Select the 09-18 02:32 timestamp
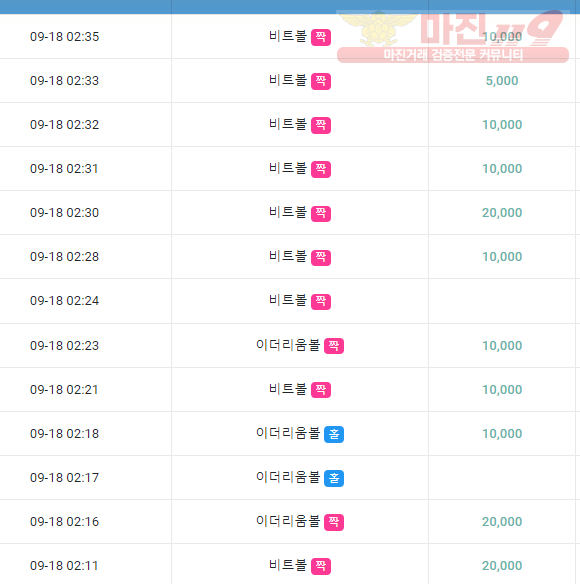This screenshot has height=584, width=580. 64,125
